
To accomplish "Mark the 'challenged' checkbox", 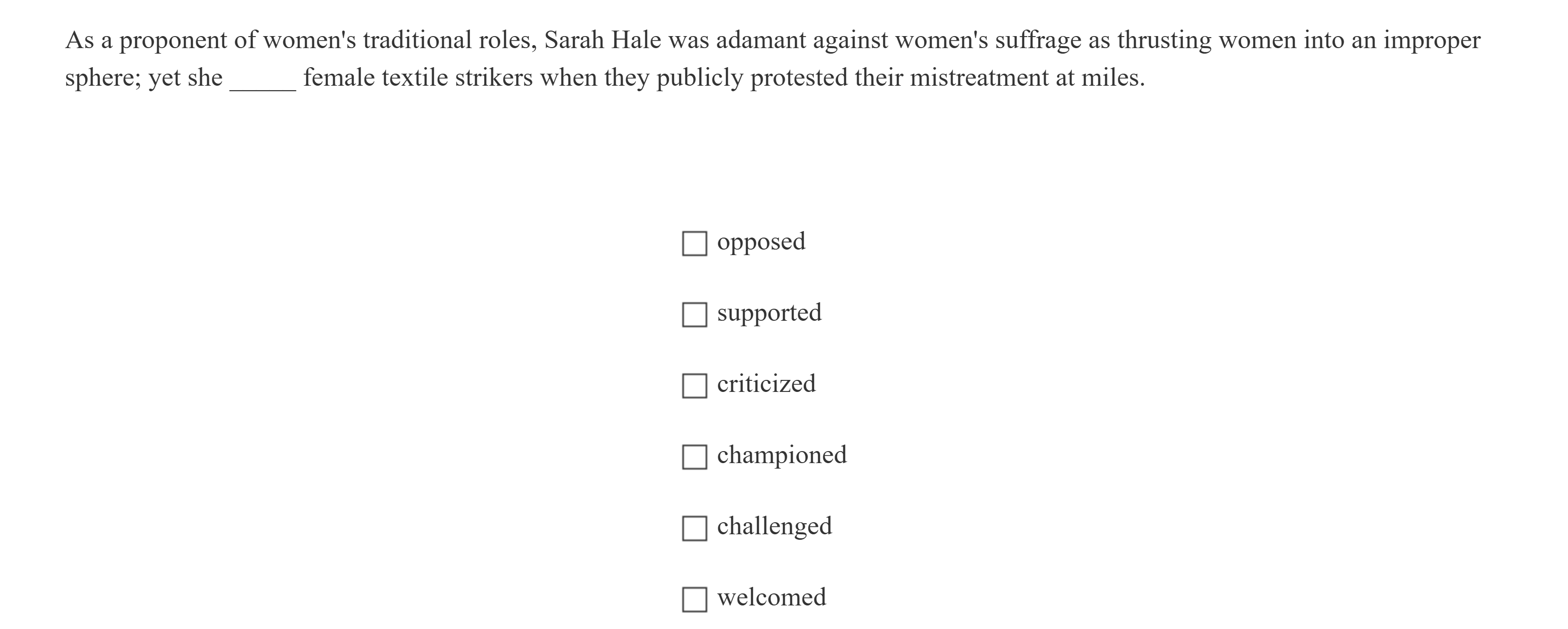I will (694, 528).
